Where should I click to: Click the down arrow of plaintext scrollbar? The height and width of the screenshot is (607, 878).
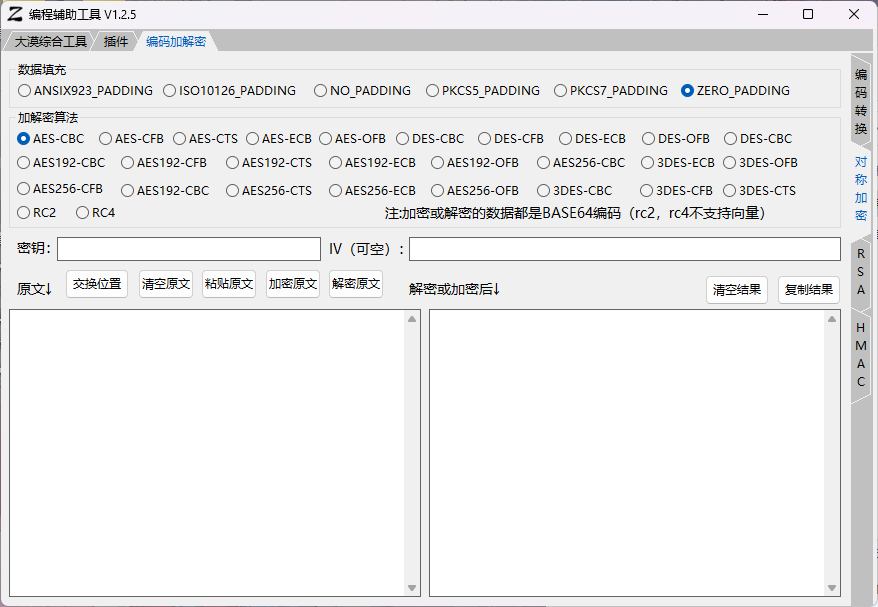[x=412, y=588]
